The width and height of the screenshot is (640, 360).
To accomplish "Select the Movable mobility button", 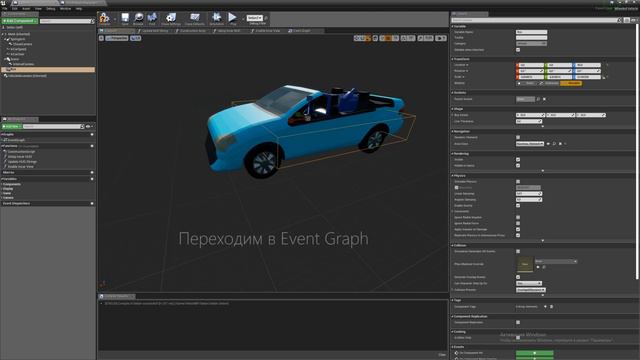I will [x=571, y=83].
